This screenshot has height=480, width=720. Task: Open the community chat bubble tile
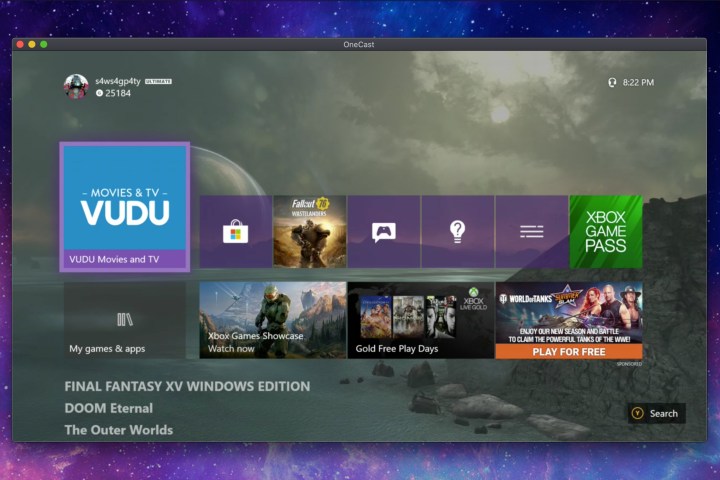(x=383, y=232)
